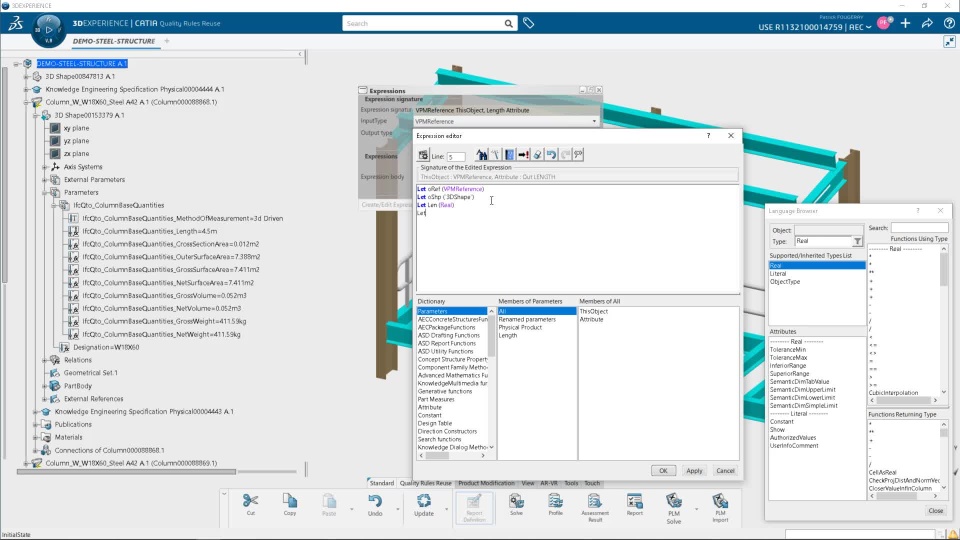The image size is (960, 540).
Task: Open the dropdown arrow next to Paste
Action: (351, 509)
